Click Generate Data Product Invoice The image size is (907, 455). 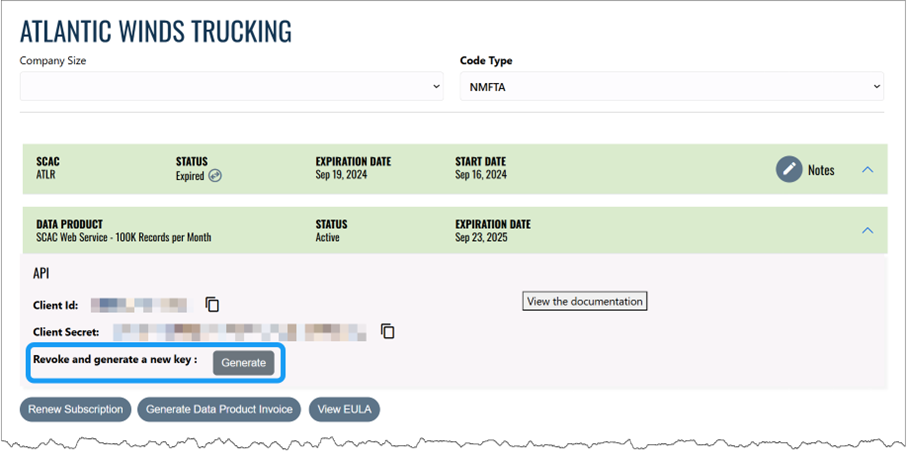[x=219, y=409]
